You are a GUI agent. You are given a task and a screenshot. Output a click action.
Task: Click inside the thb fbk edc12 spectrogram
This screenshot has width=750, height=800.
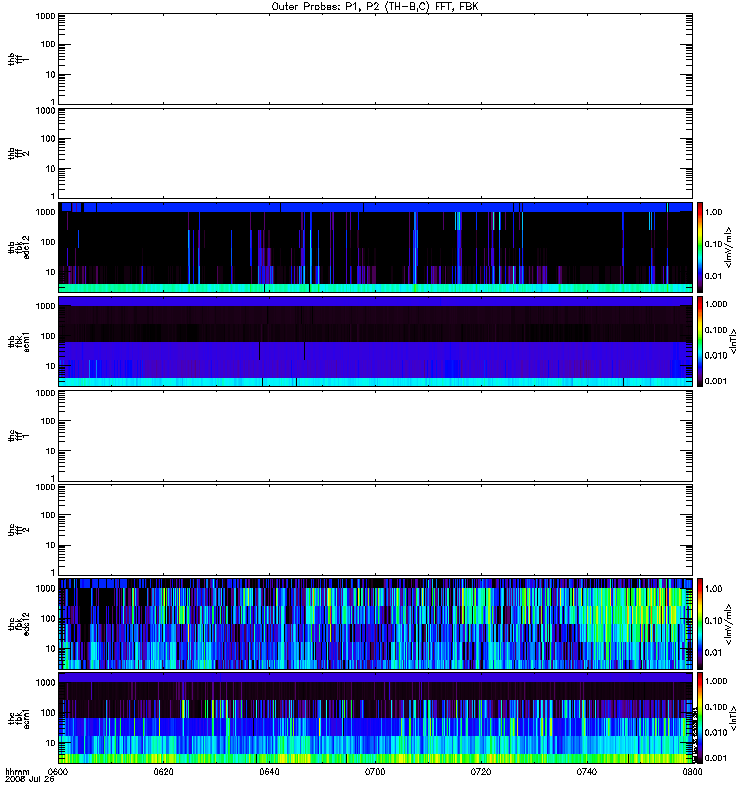pos(375,247)
